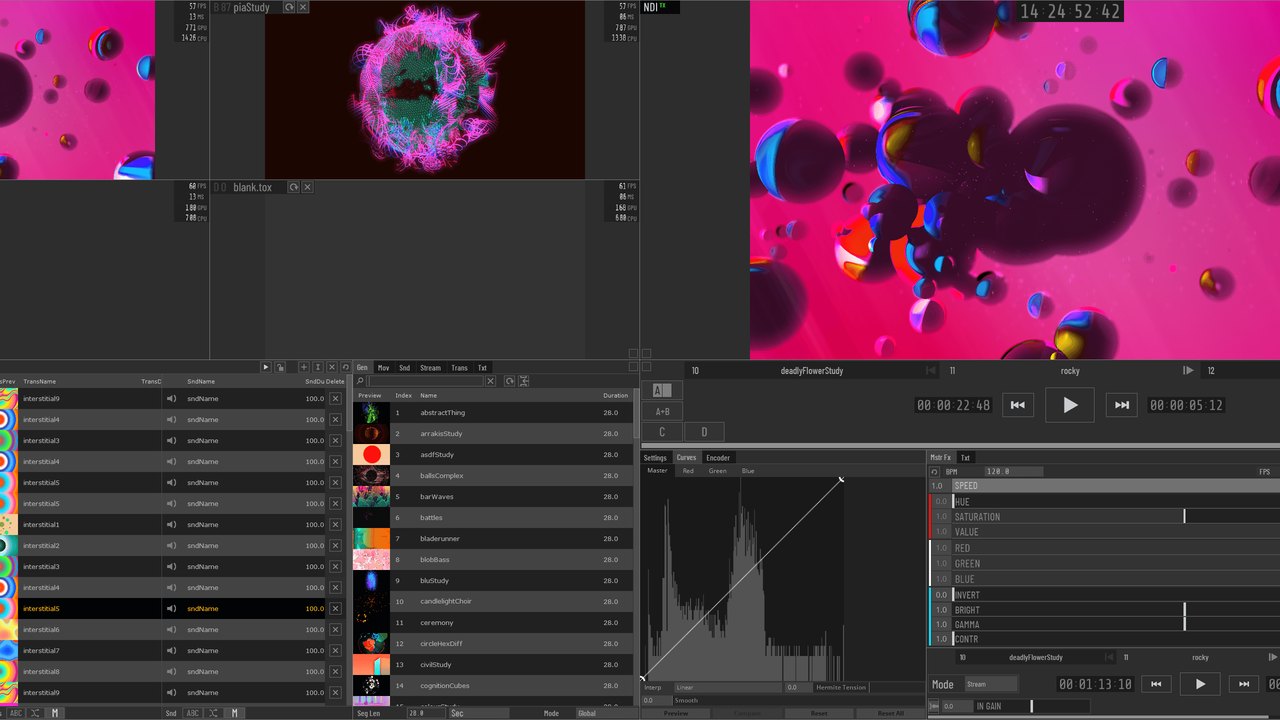Mute sound on interstitial8 row
This screenshot has width=1280, height=720.
[x=171, y=672]
